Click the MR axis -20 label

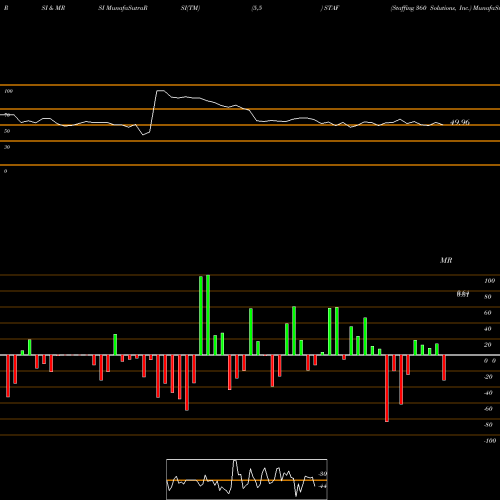click(x=488, y=377)
